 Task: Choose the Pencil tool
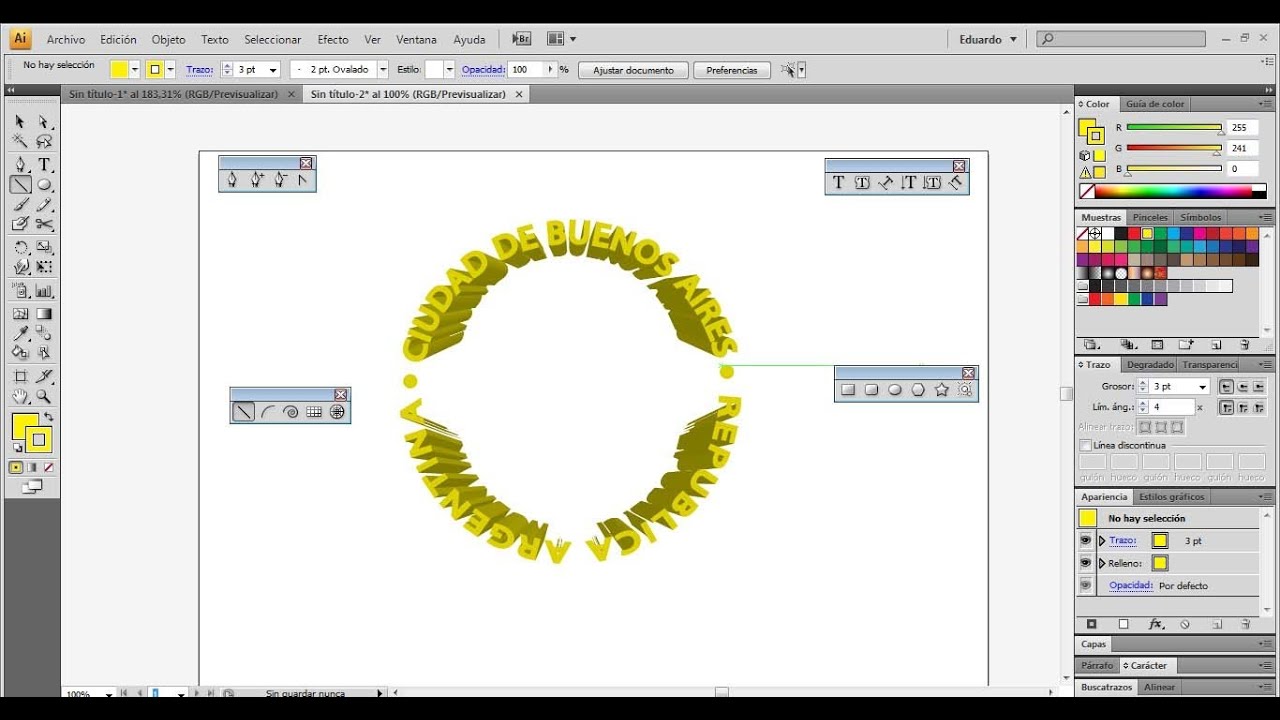[x=44, y=205]
